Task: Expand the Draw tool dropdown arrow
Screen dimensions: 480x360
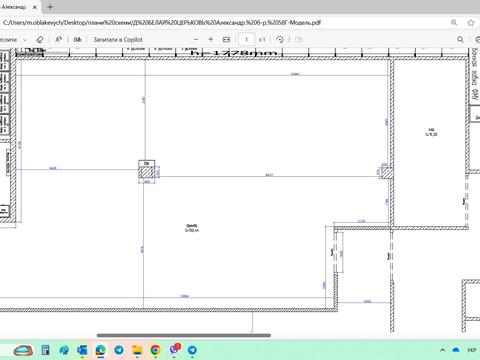Action: click(x=25, y=40)
